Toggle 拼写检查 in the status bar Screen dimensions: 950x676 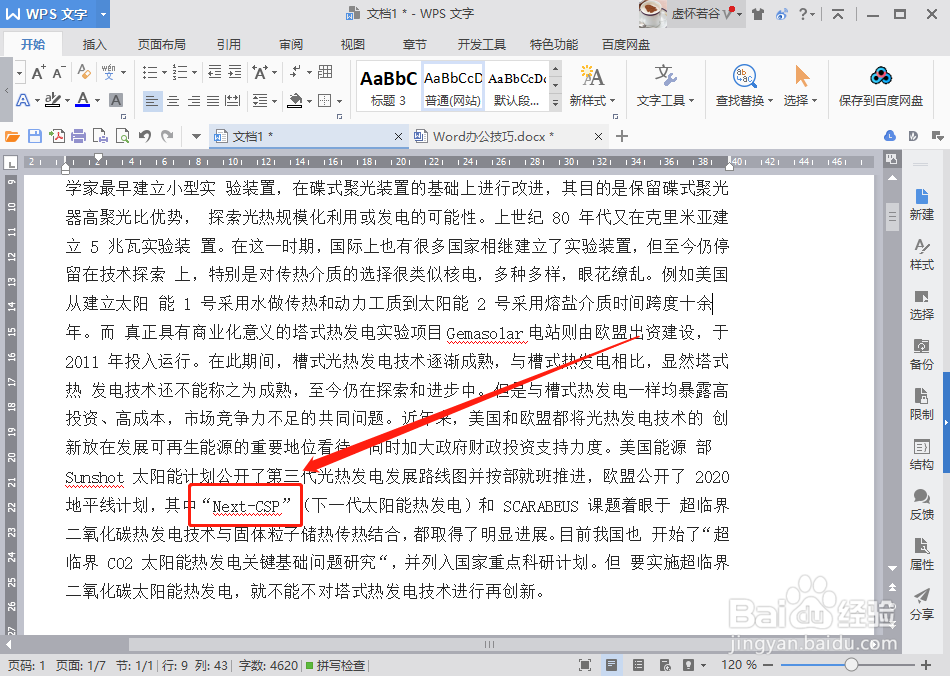[x=335, y=665]
